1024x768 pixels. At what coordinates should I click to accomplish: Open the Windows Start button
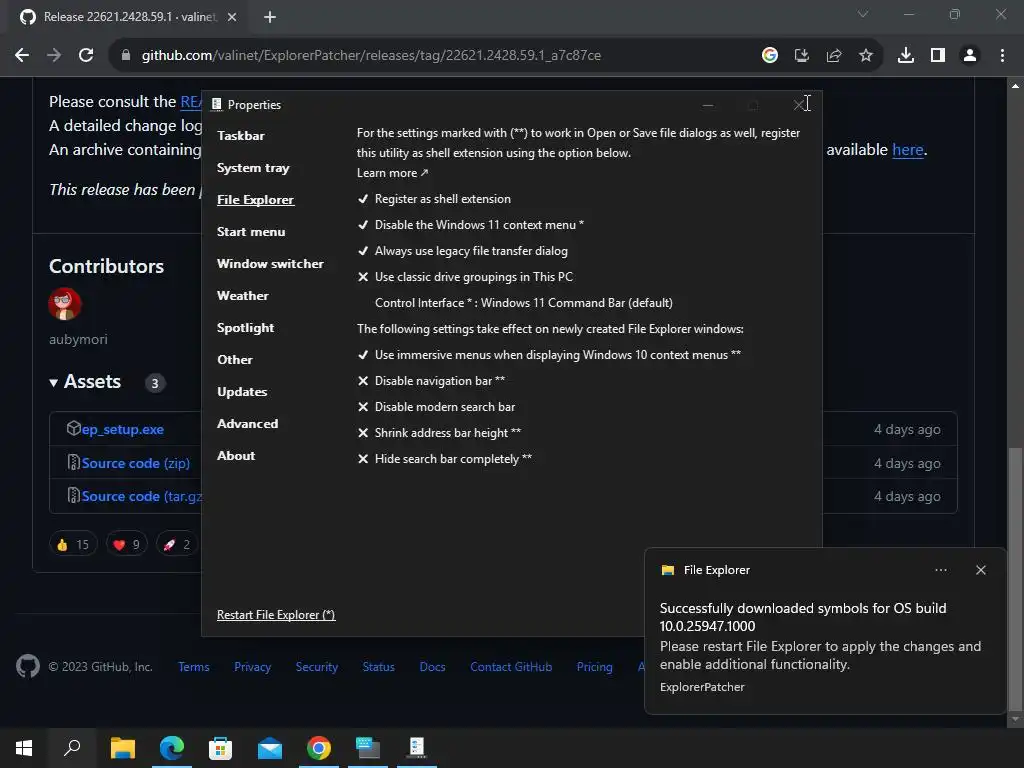click(x=24, y=748)
